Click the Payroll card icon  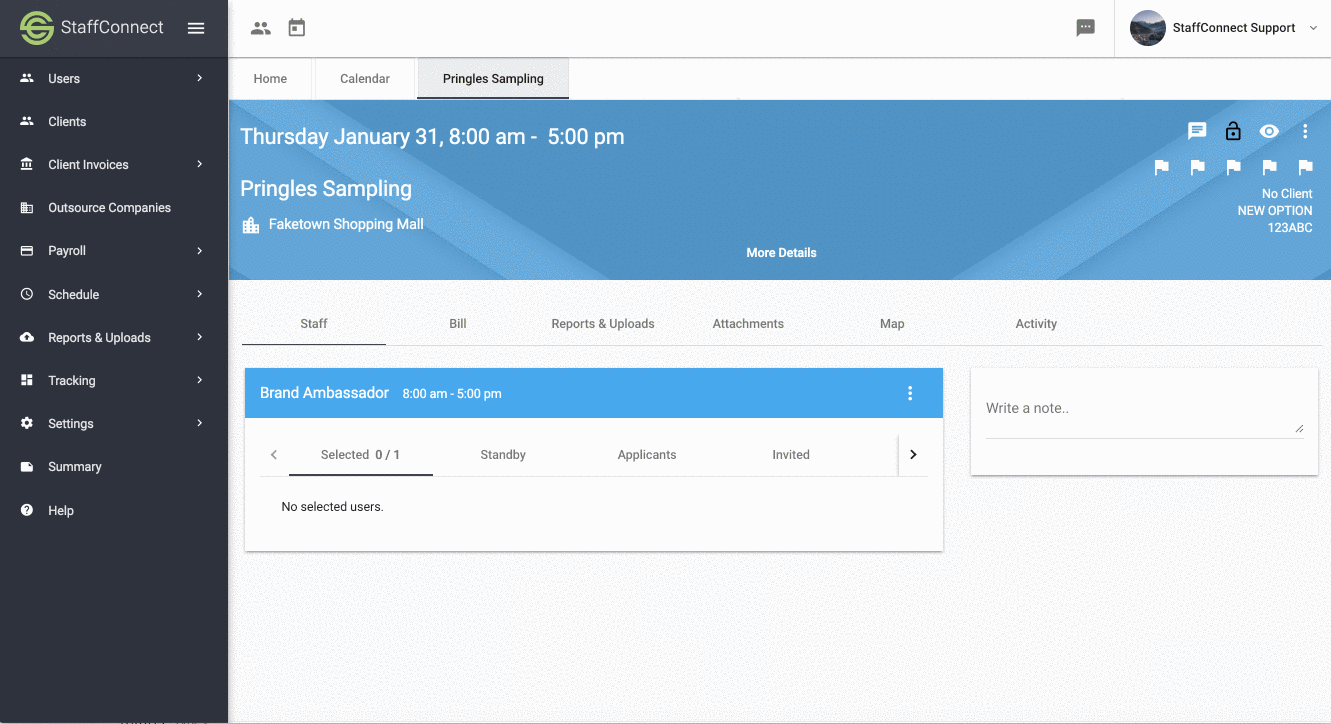tap(27, 251)
